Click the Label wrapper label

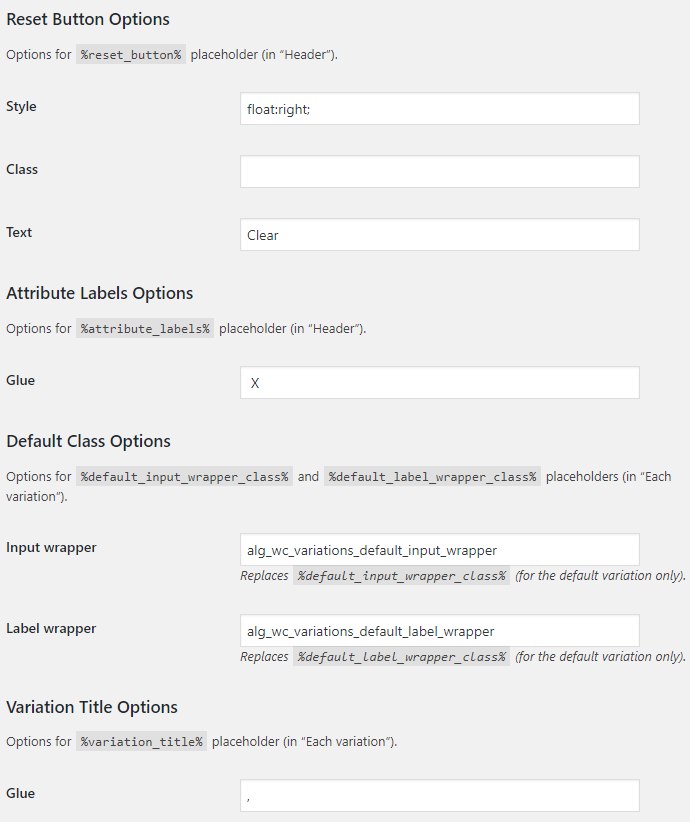coord(51,629)
